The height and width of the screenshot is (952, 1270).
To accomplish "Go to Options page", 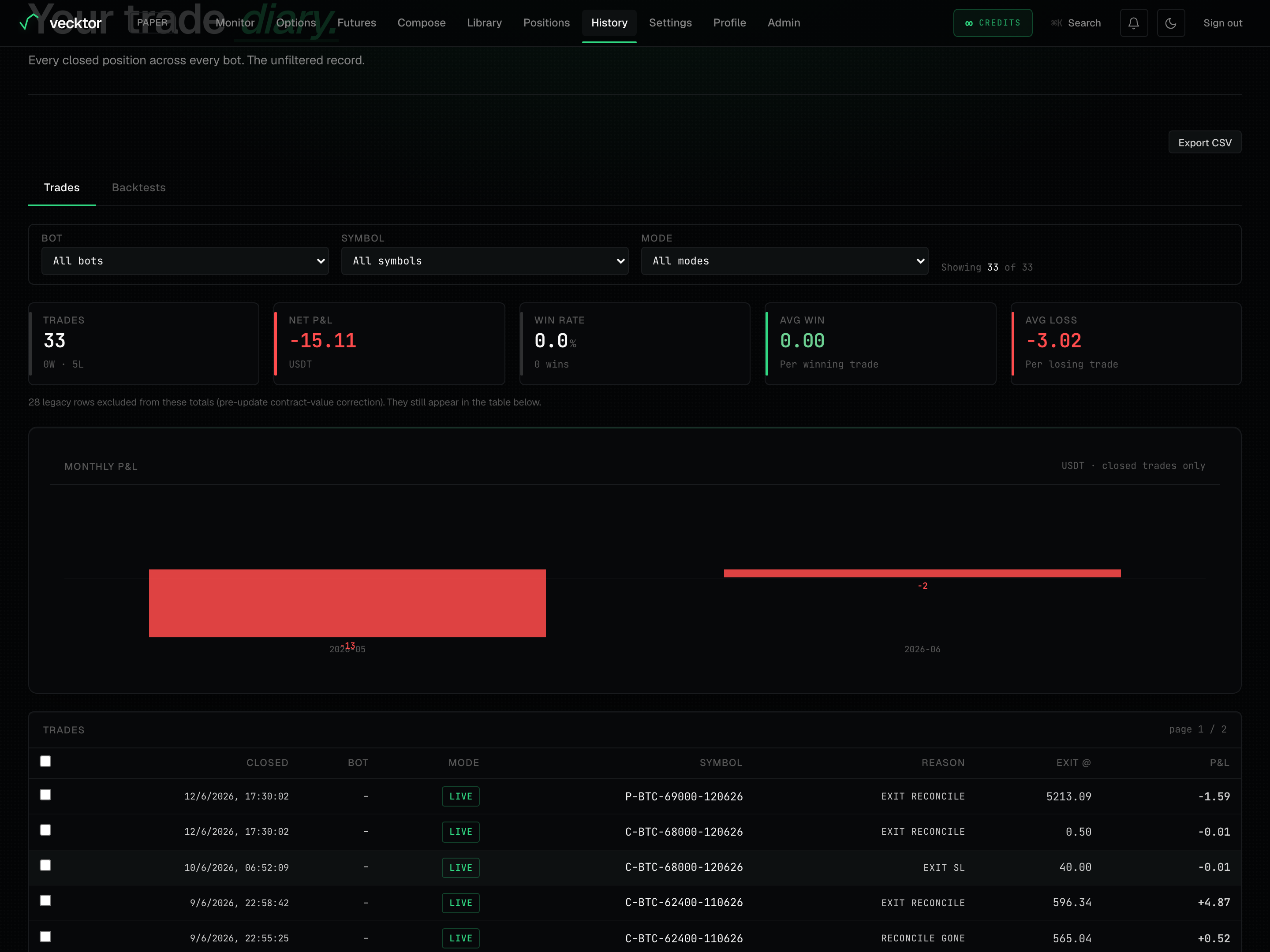I will 296,23.
